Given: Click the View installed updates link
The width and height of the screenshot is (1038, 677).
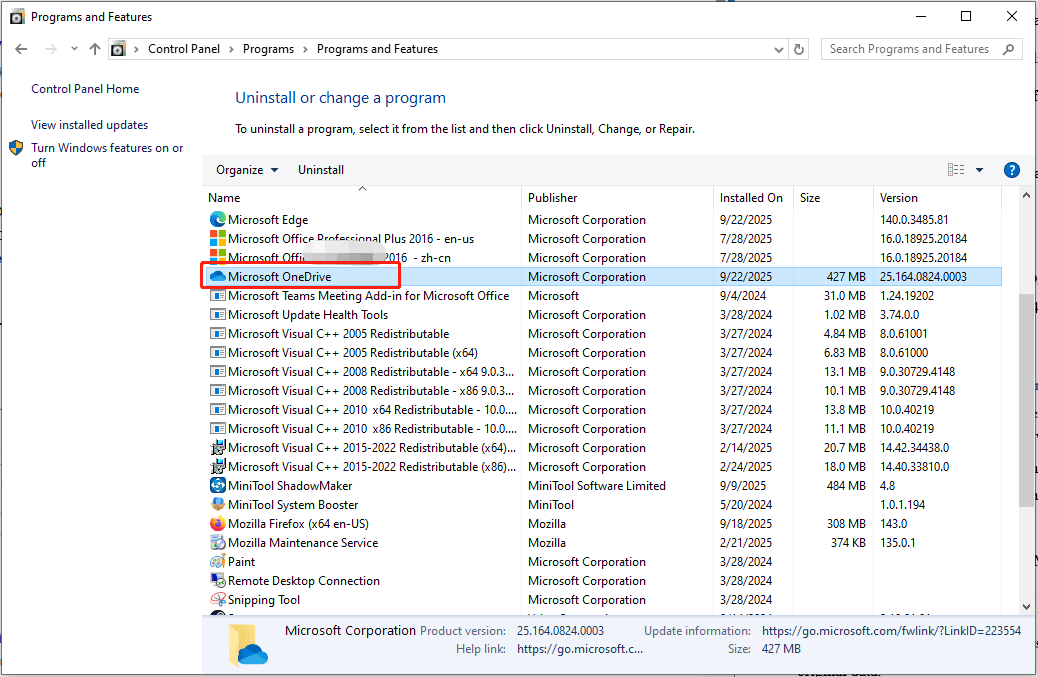Looking at the screenshot, I should click(88, 124).
